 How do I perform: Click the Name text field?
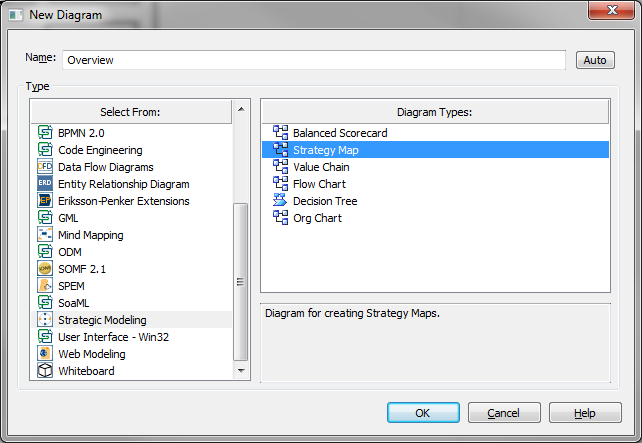[314, 60]
